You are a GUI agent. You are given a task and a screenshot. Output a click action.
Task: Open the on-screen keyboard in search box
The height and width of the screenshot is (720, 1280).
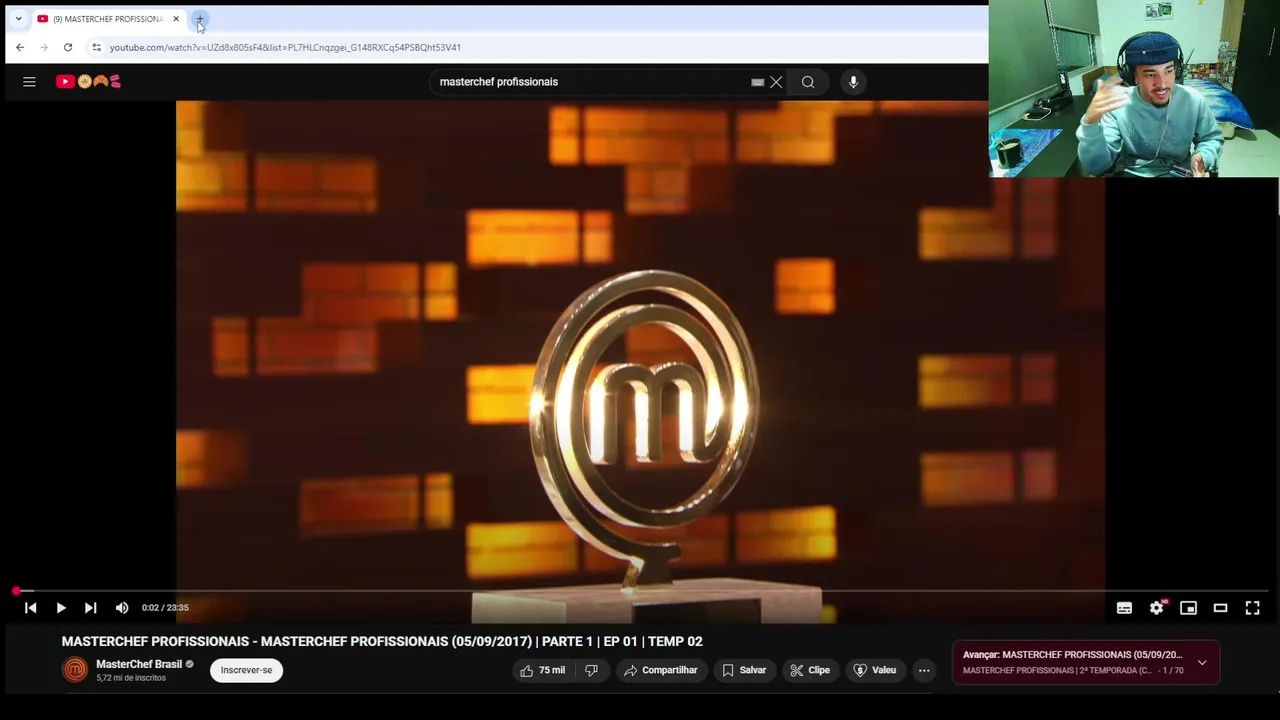757,82
